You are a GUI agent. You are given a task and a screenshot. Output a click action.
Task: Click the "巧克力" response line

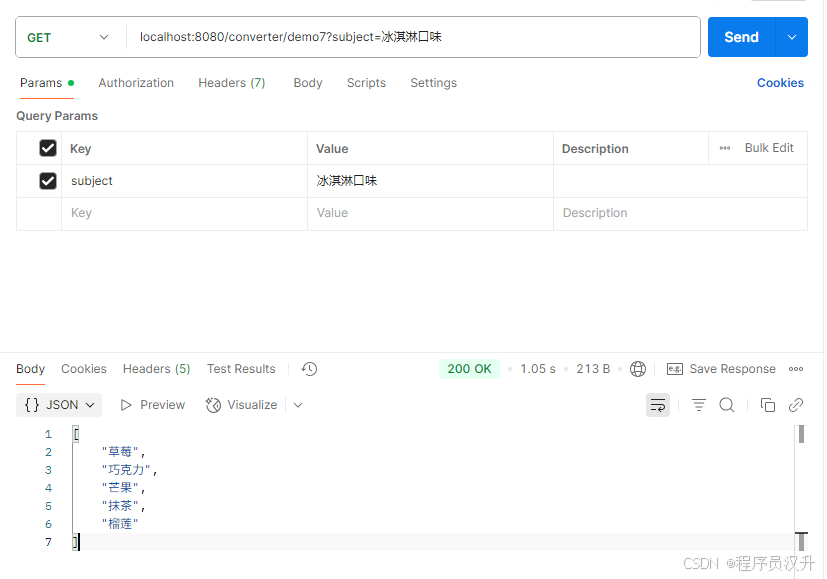[x=130, y=470]
